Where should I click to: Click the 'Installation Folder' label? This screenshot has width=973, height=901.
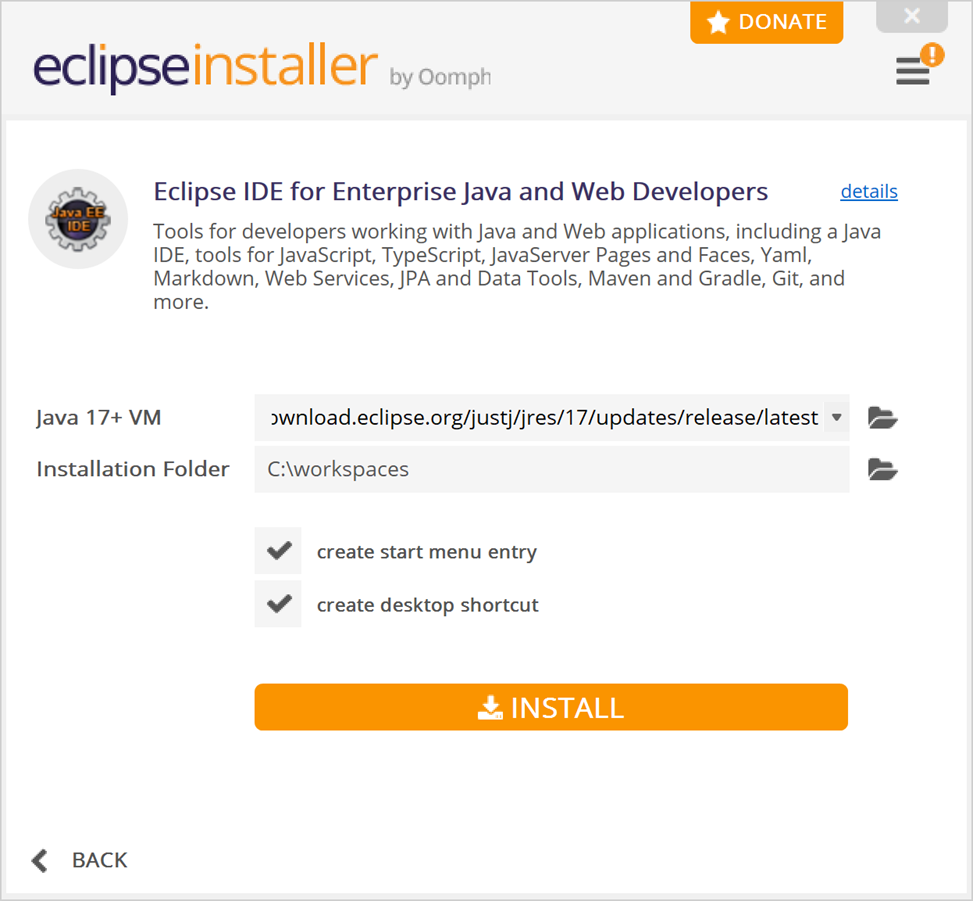coord(133,469)
